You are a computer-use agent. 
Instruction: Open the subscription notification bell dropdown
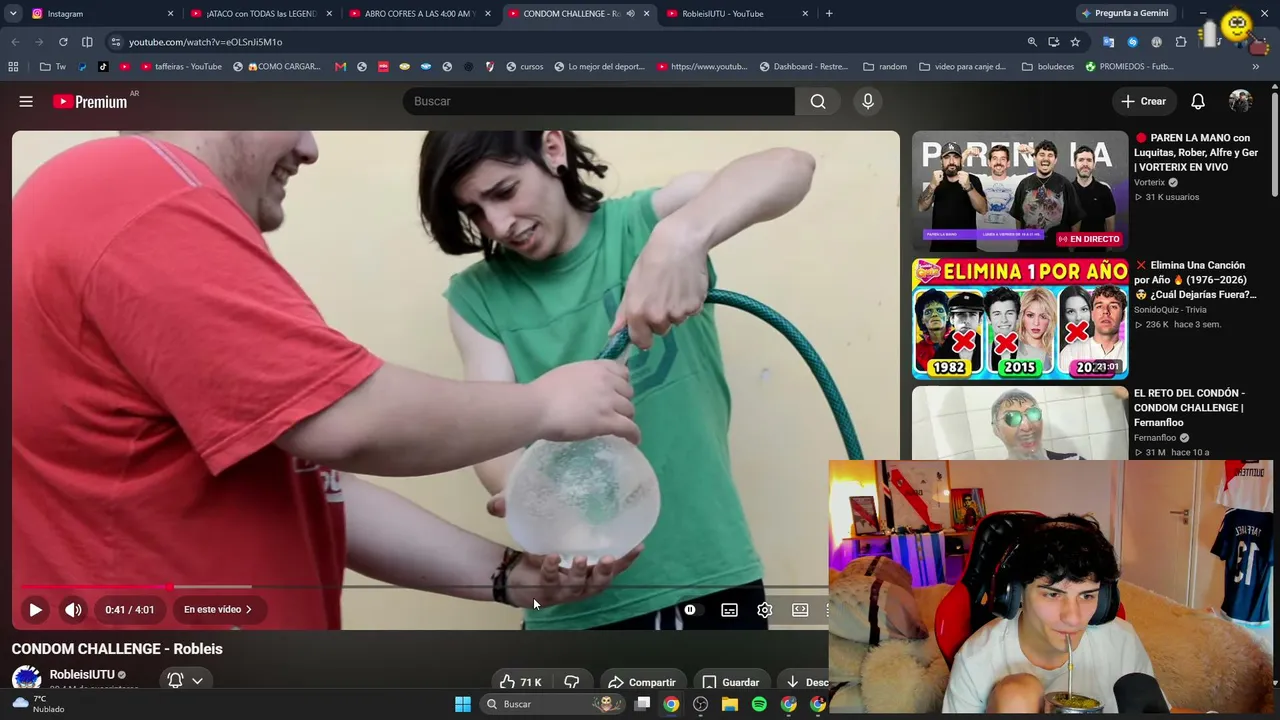pos(186,681)
